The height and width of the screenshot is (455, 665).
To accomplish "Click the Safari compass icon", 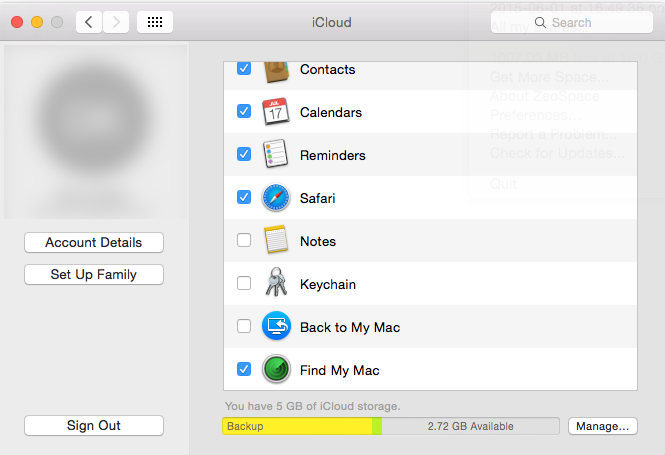I will click(276, 198).
